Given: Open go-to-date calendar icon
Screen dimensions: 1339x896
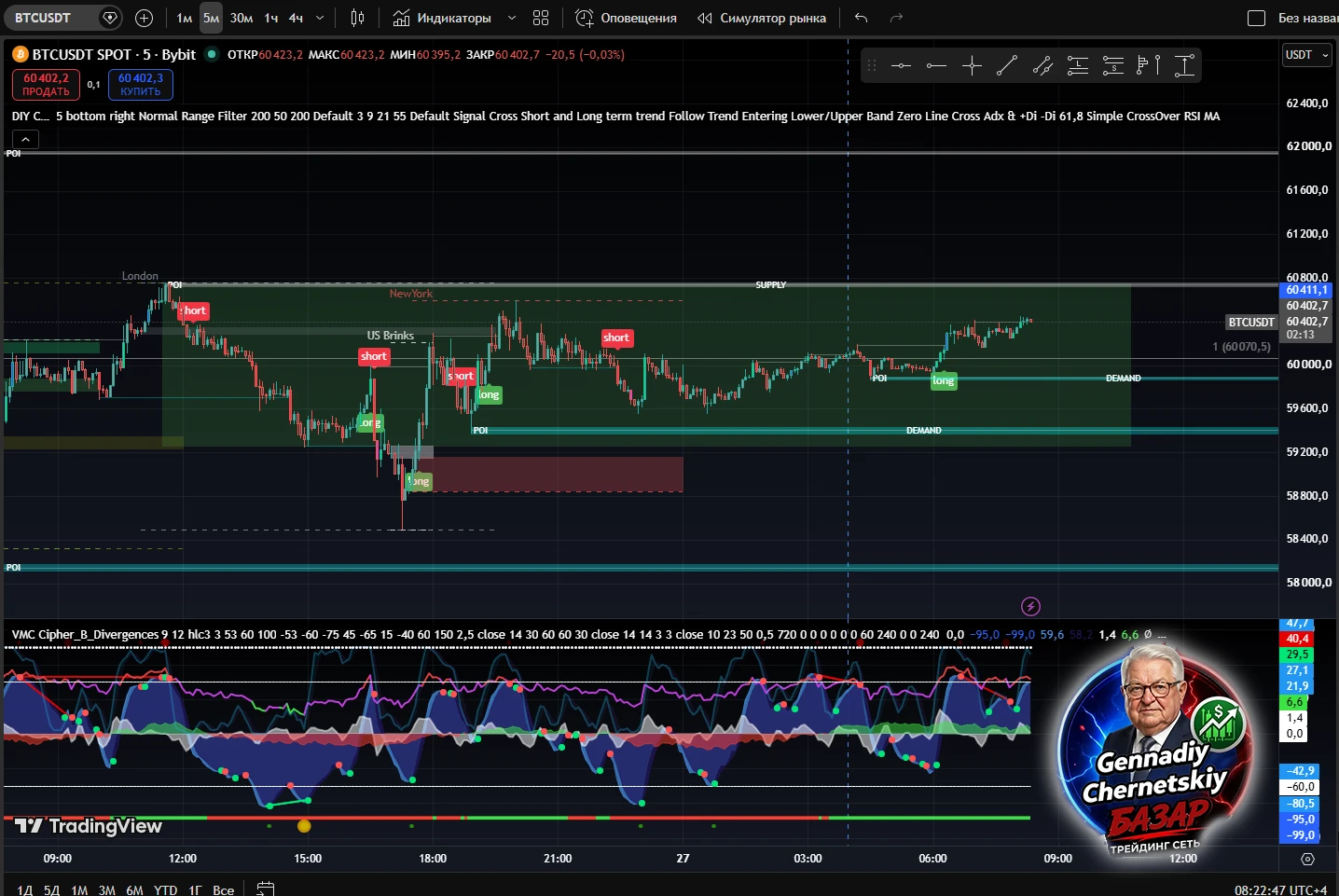Looking at the screenshot, I should (x=266, y=889).
